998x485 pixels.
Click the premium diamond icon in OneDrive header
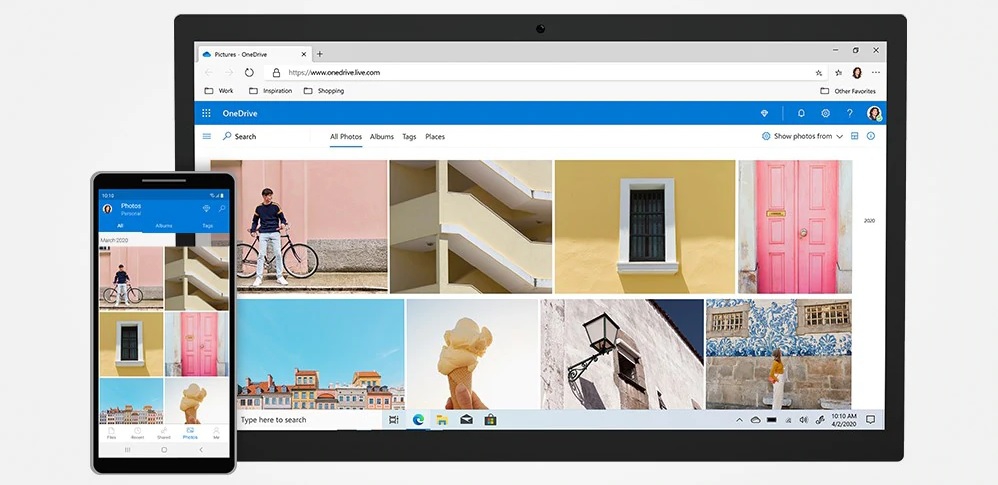coord(764,113)
